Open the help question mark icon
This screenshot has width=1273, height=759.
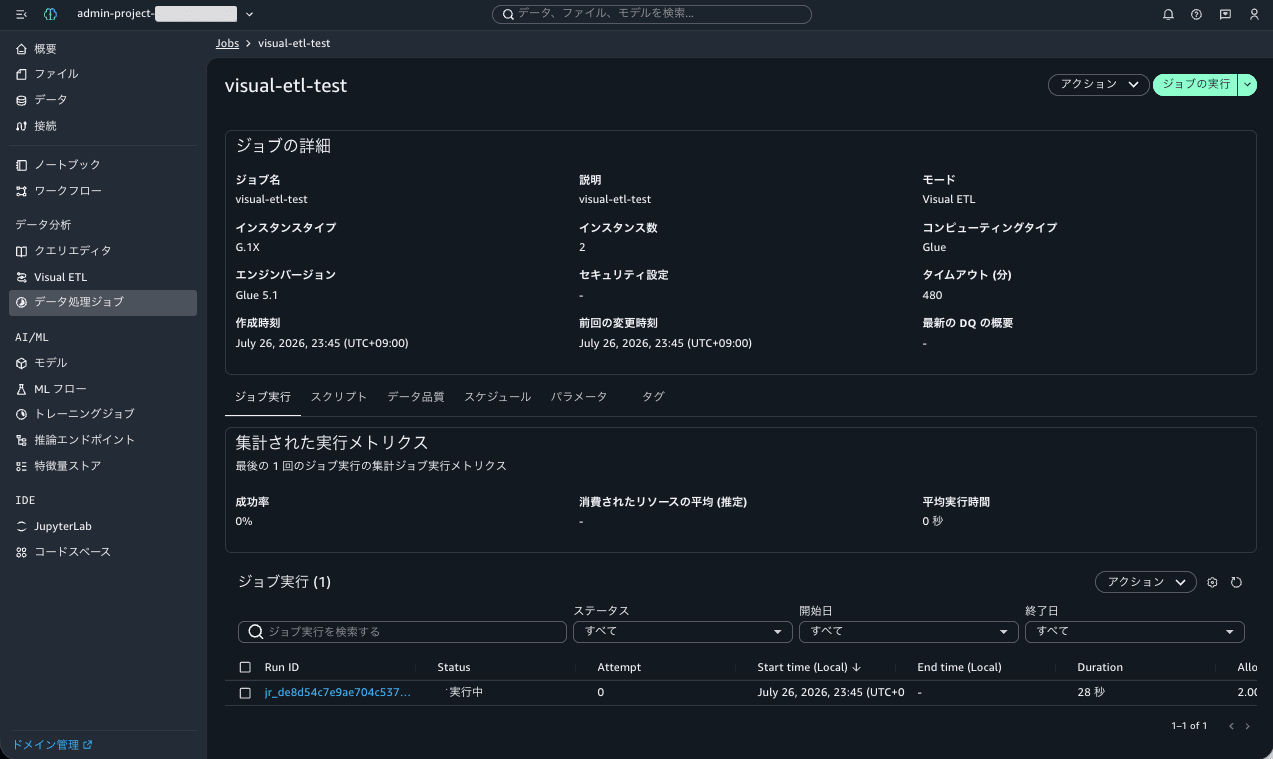pos(1196,15)
